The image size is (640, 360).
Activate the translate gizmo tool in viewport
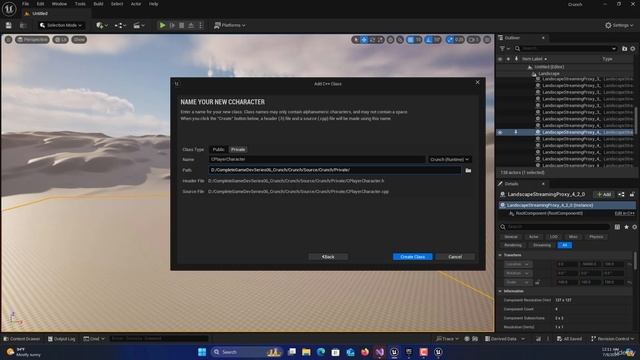(364, 40)
